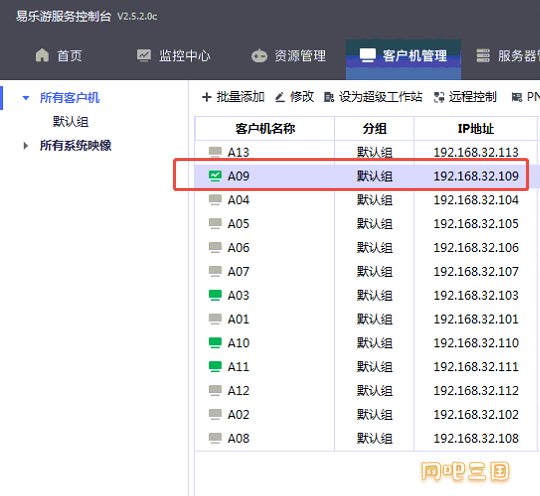This screenshot has width=540, height=496.
Task: Select 所有客户机 in sidebar tree
Action: coord(70,98)
